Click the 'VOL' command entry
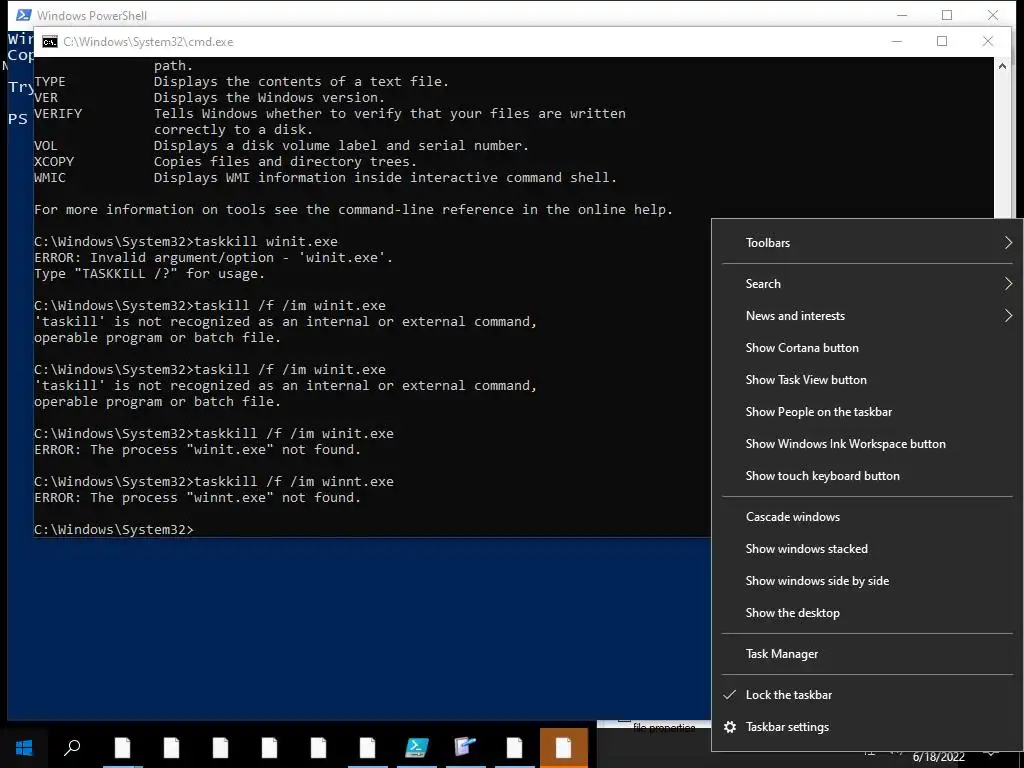This screenshot has width=1024, height=768. coord(46,146)
